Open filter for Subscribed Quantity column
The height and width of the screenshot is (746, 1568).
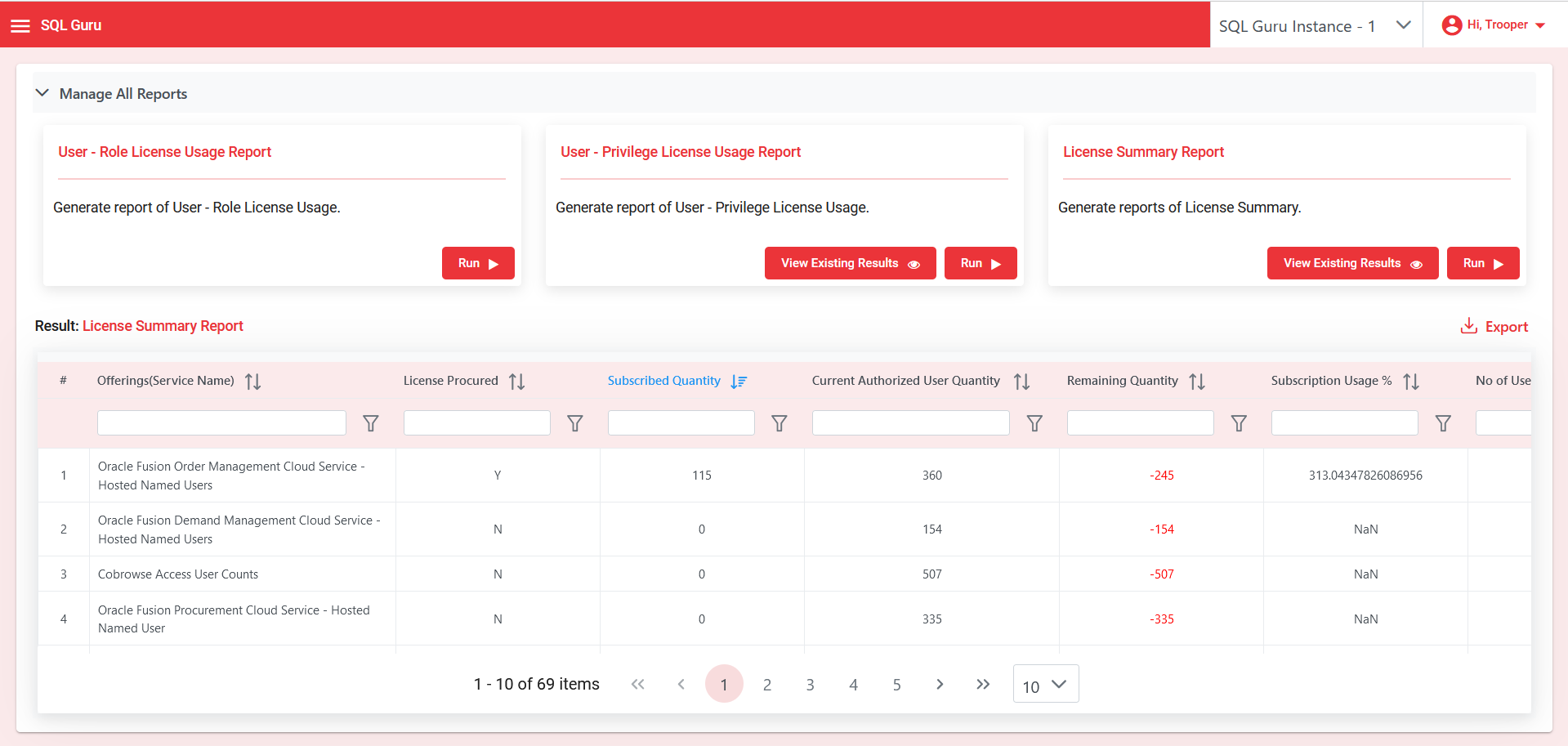[780, 423]
